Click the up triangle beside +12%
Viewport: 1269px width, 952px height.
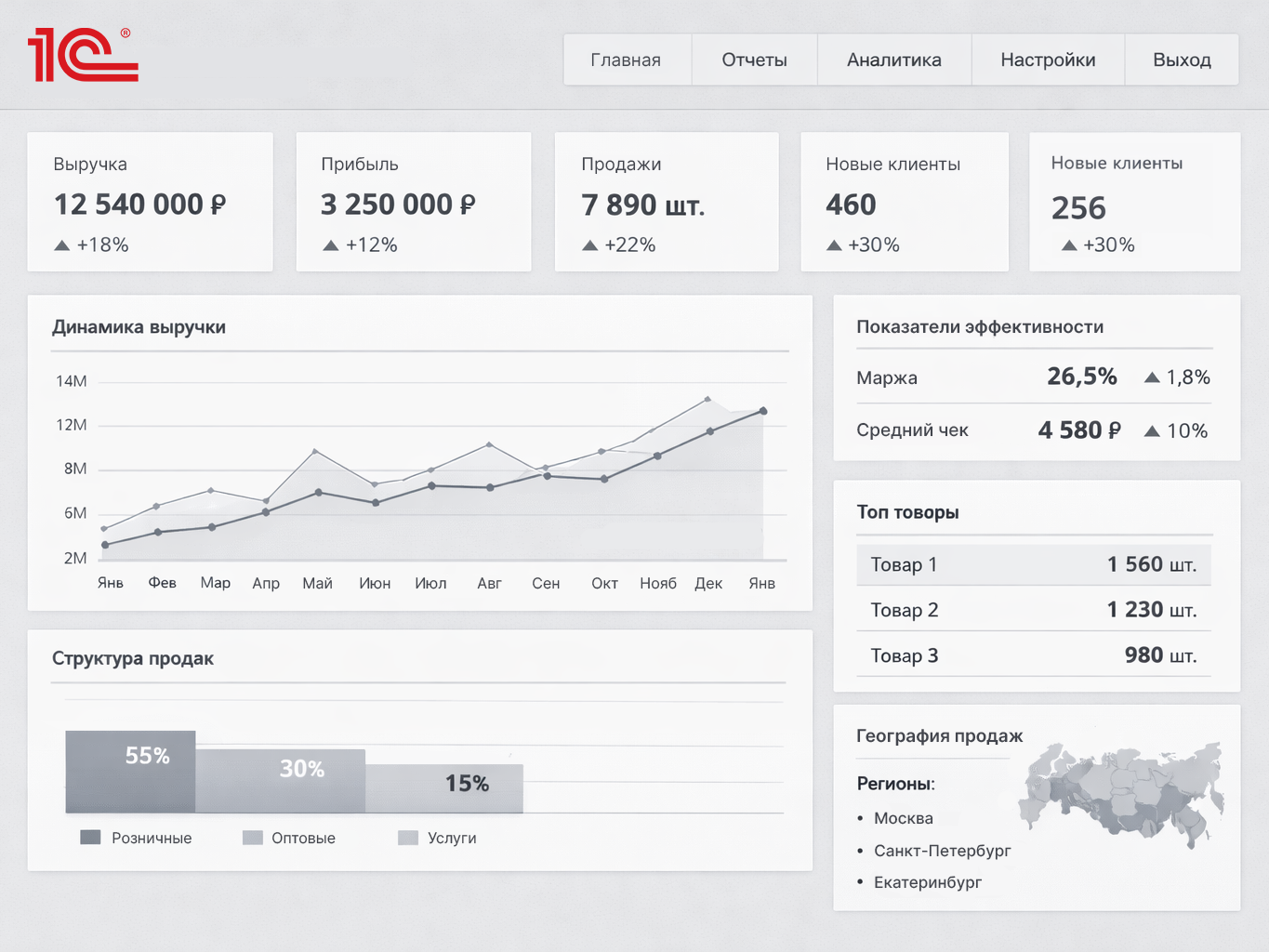[331, 245]
